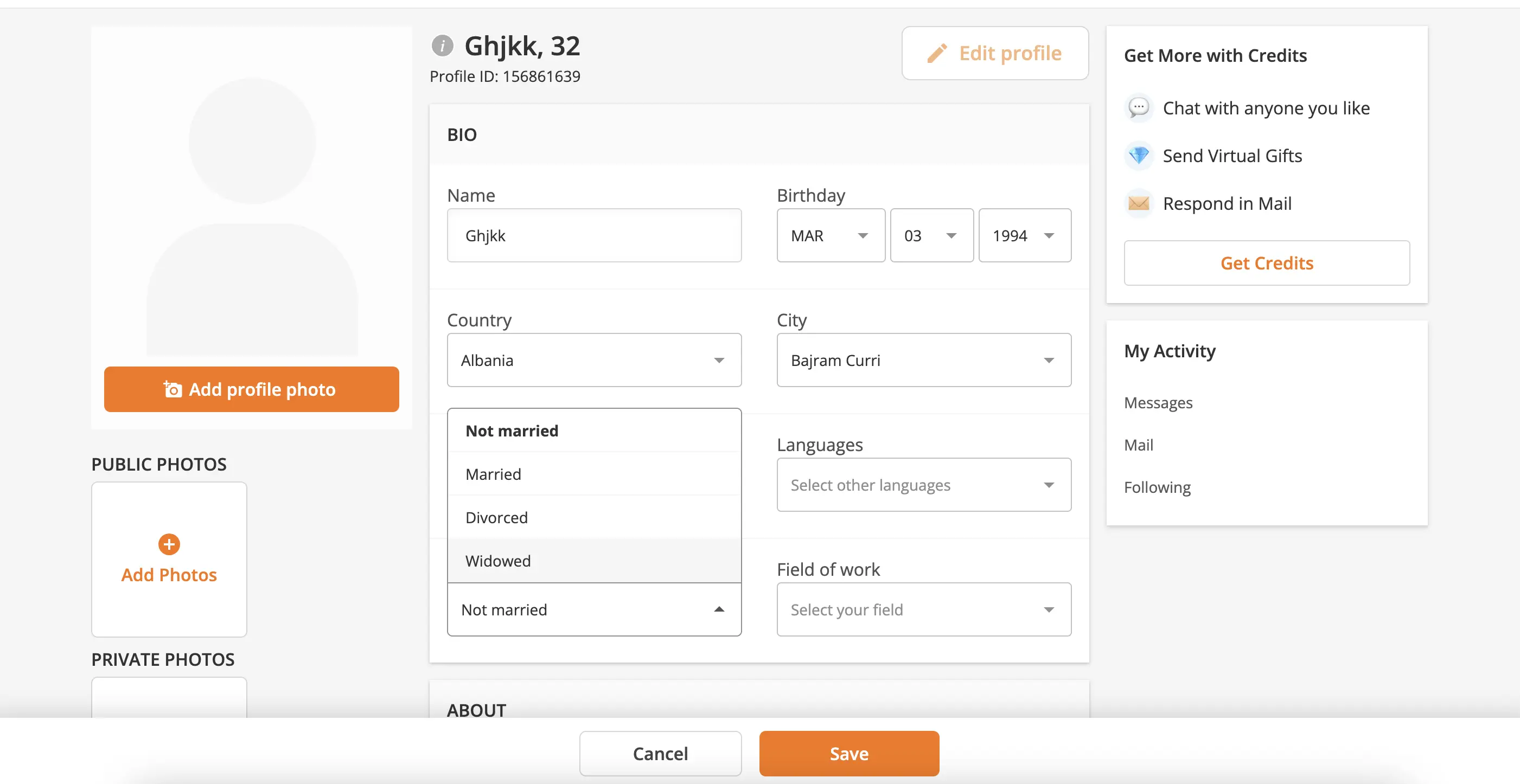Expand the Country Albania dropdown
The width and height of the screenshot is (1520, 784).
point(593,361)
